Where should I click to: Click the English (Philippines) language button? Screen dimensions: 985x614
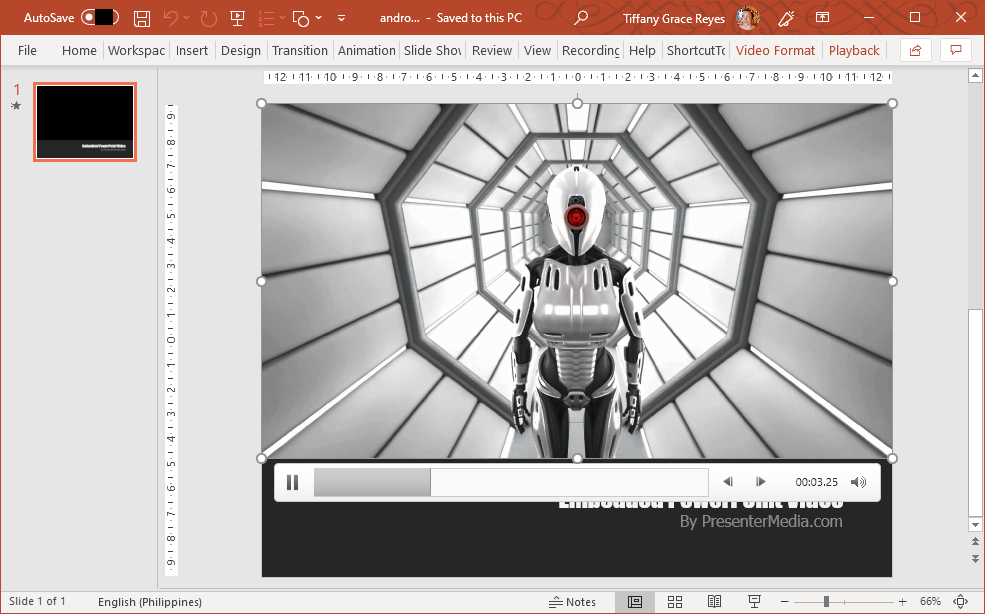coord(150,602)
